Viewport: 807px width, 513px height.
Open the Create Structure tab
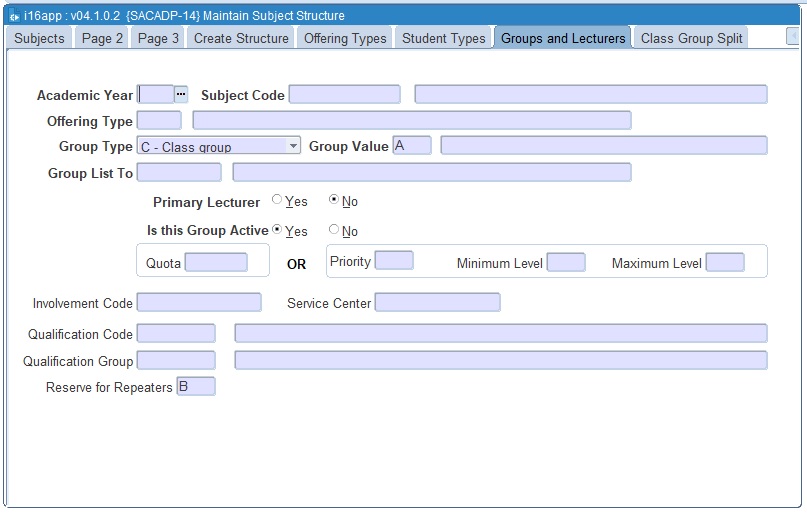(241, 38)
